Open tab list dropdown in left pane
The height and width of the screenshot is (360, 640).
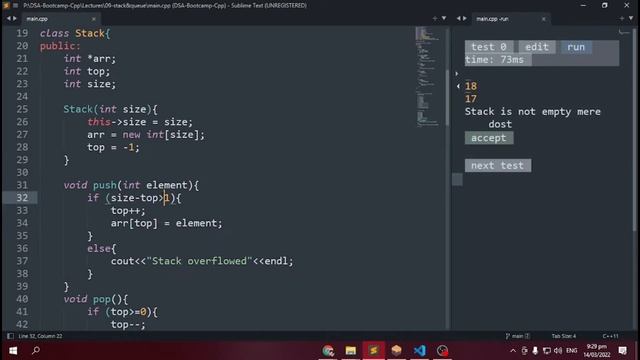444,18
